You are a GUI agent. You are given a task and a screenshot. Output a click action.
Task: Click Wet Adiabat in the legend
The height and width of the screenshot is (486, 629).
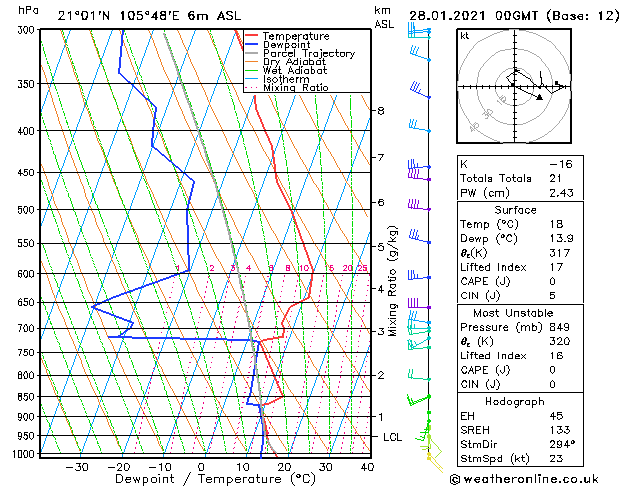pos(295,71)
